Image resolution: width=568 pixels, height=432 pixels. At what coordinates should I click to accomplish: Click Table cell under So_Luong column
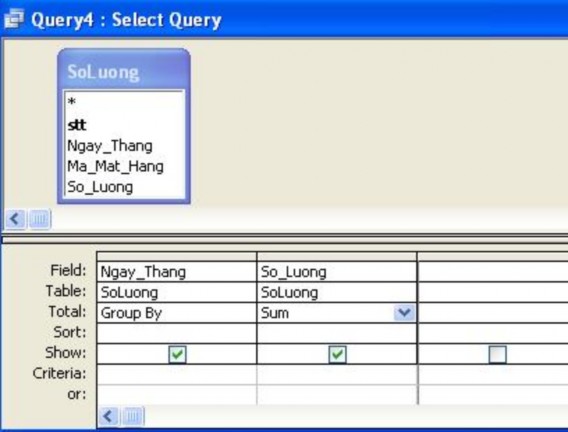point(337,292)
